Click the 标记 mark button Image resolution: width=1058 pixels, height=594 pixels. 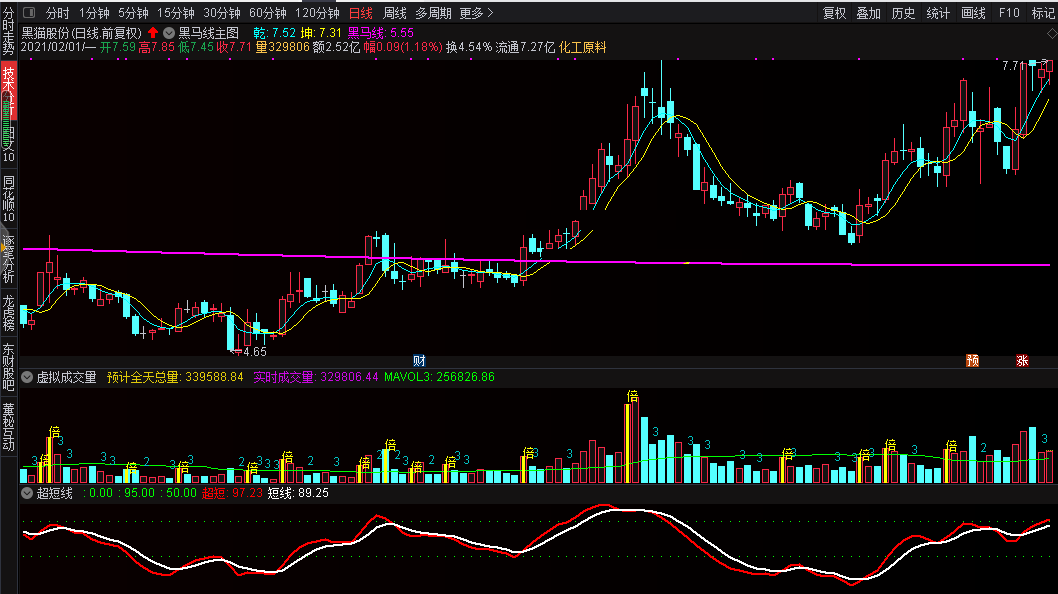click(1043, 13)
